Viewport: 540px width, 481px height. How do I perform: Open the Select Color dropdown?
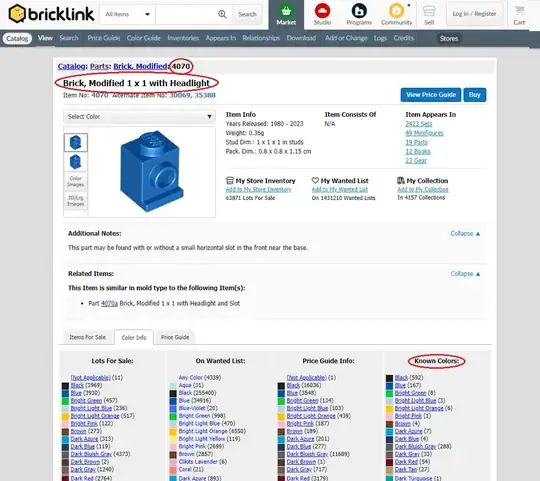click(139, 117)
